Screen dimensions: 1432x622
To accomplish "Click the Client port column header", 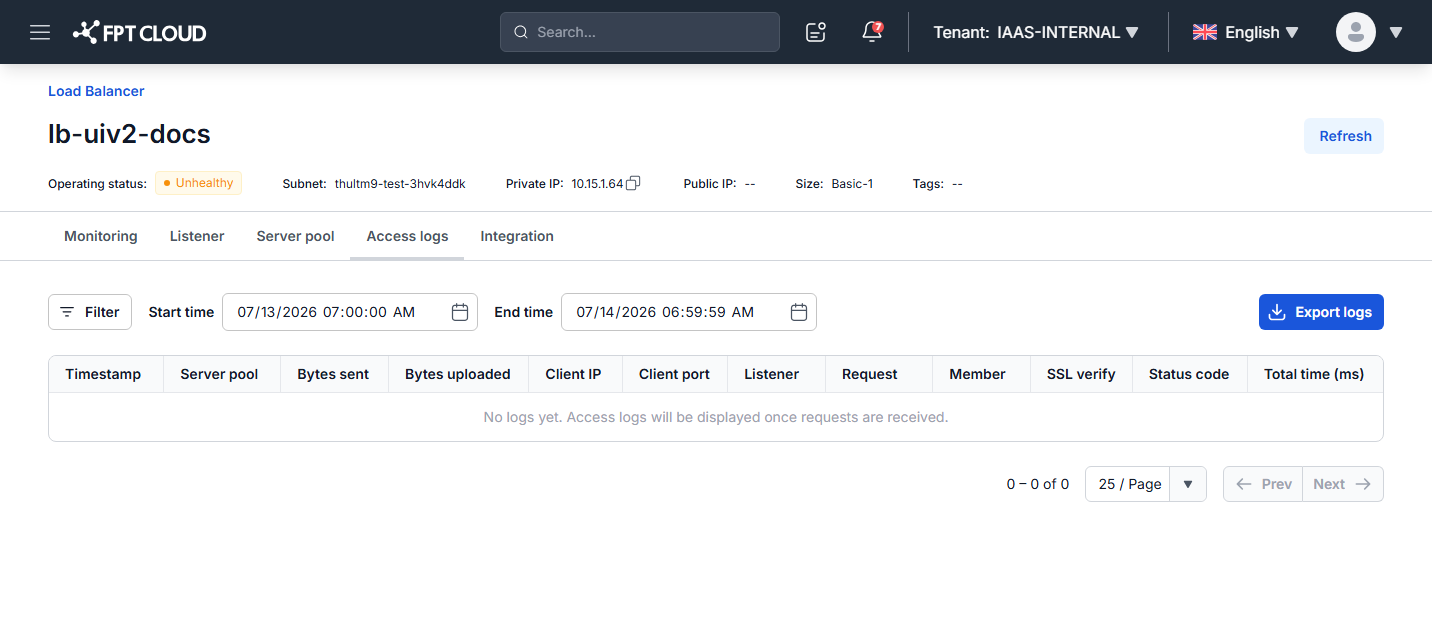I will click(674, 374).
